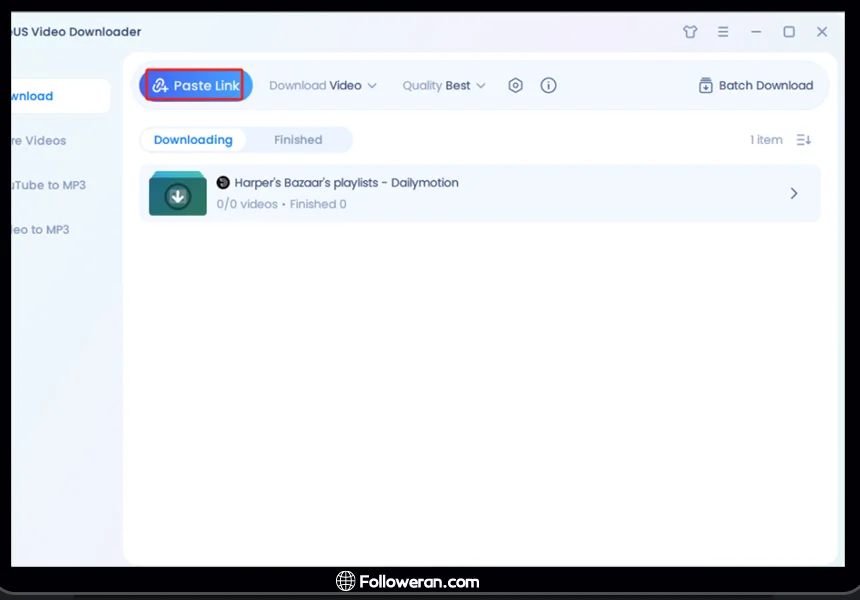Open the Download Video format dropdown
This screenshot has height=600, width=860.
pyautogui.click(x=323, y=86)
